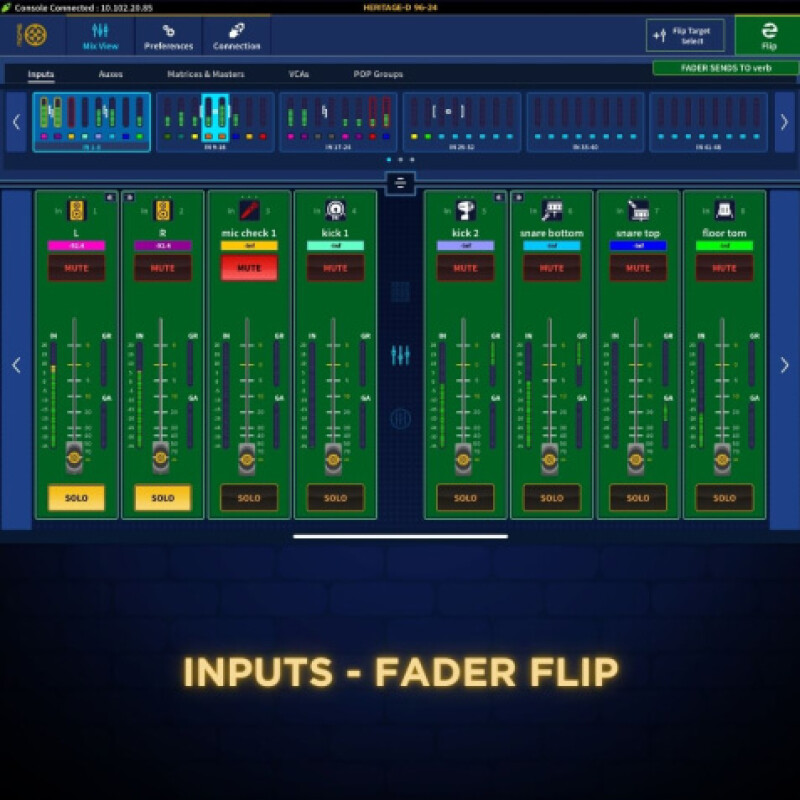Click the floor tom channel icon
Screen dimensions: 800x800
coord(724,210)
